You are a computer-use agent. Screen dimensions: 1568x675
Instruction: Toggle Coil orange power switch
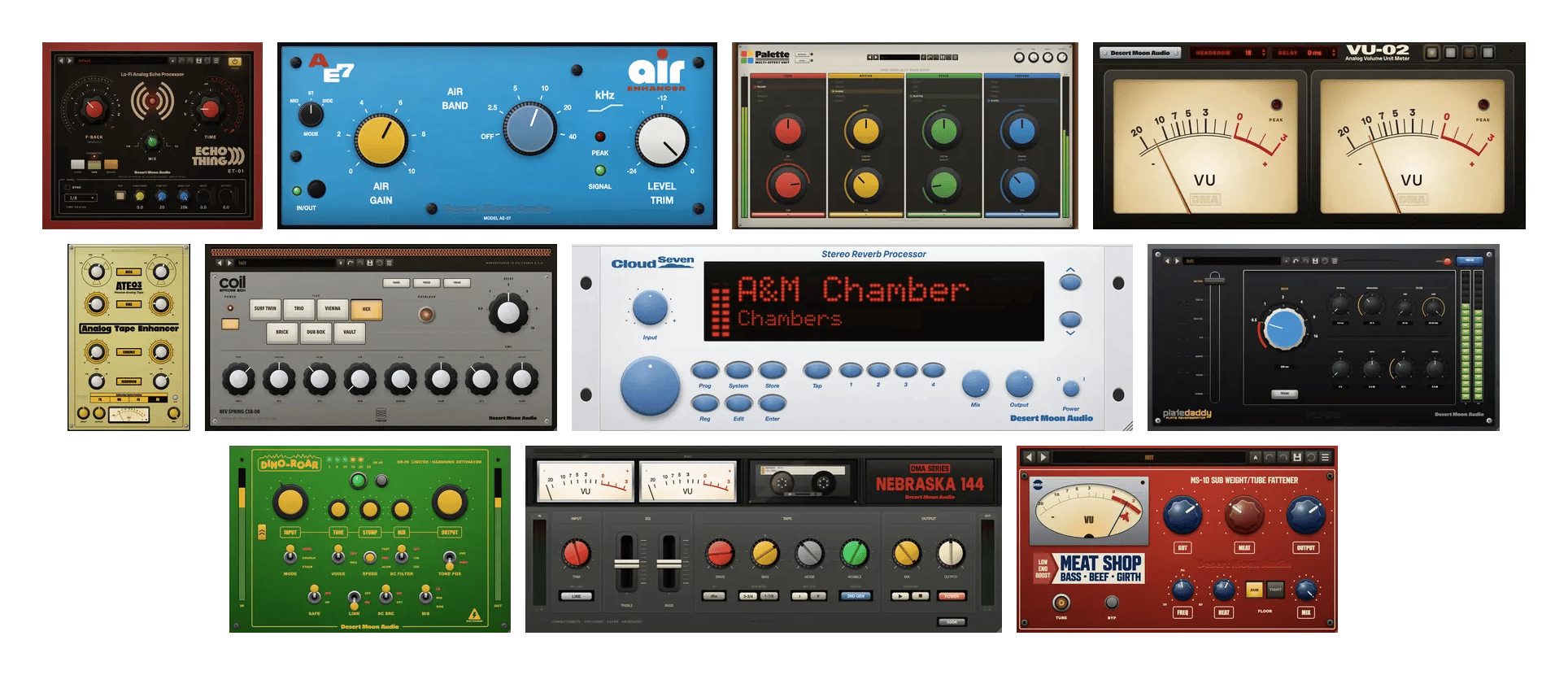230,324
